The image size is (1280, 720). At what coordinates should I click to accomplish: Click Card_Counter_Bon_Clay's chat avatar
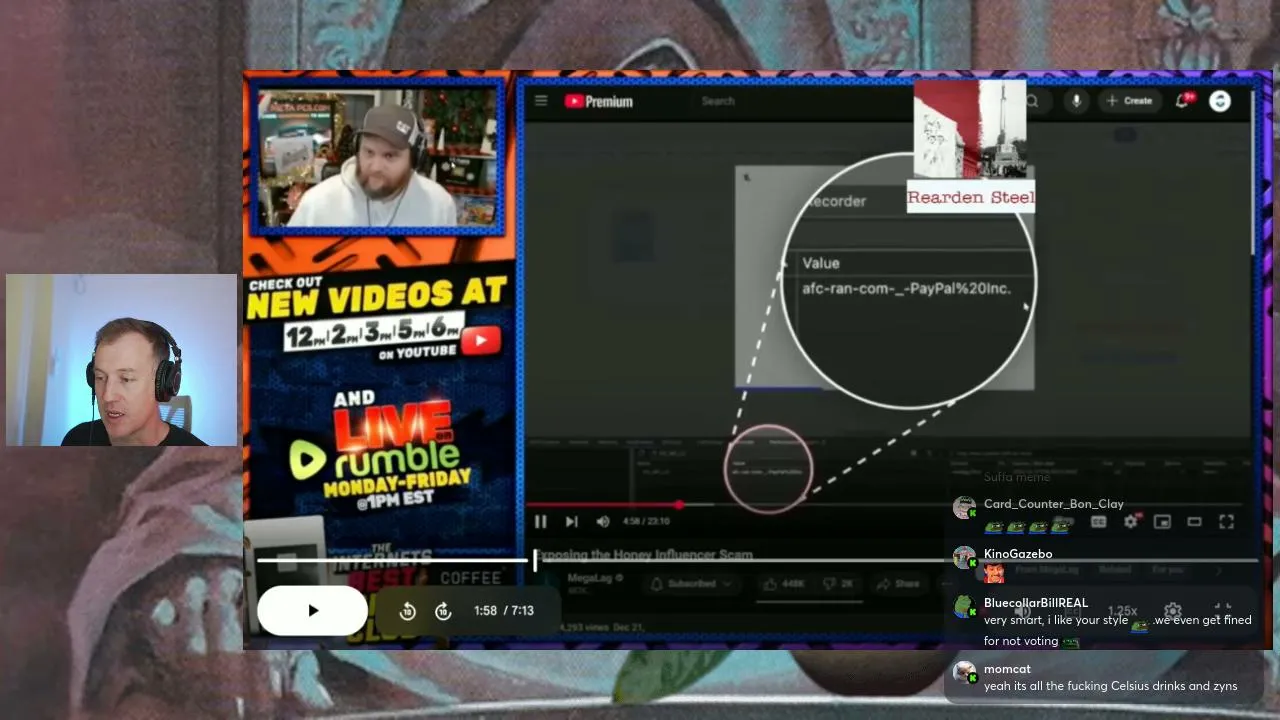(965, 507)
